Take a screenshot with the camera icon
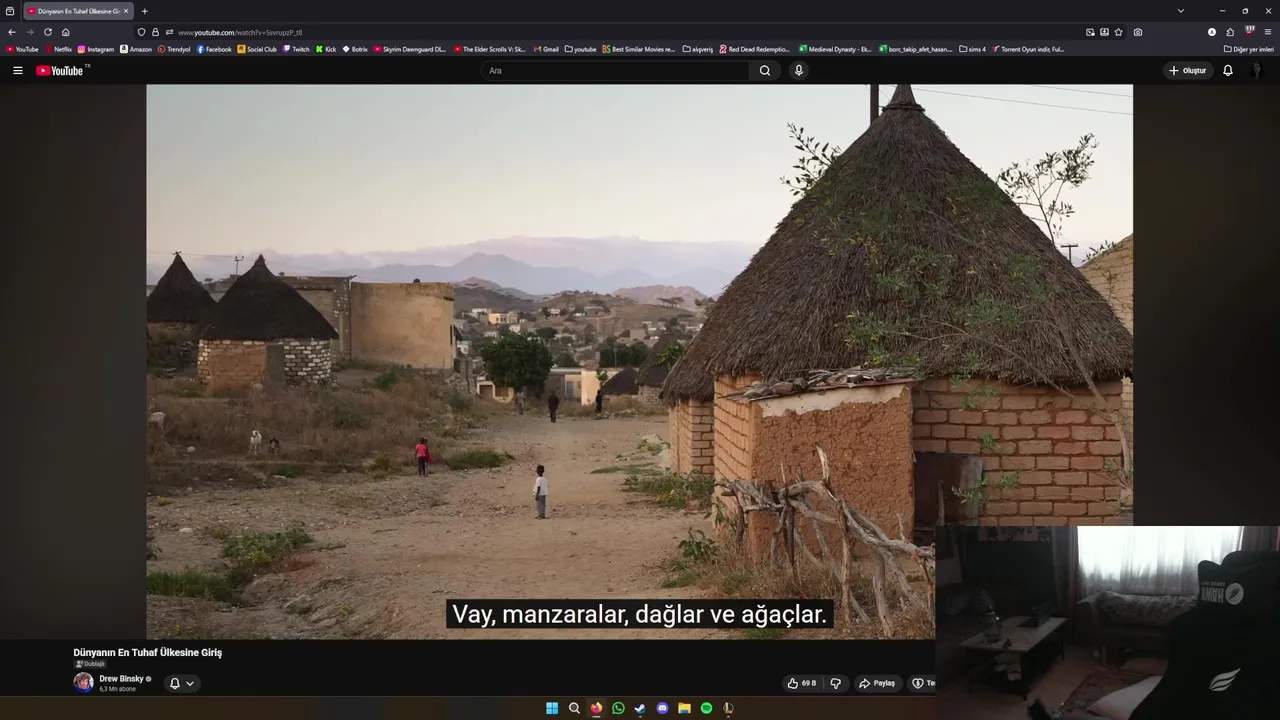 1138,32
